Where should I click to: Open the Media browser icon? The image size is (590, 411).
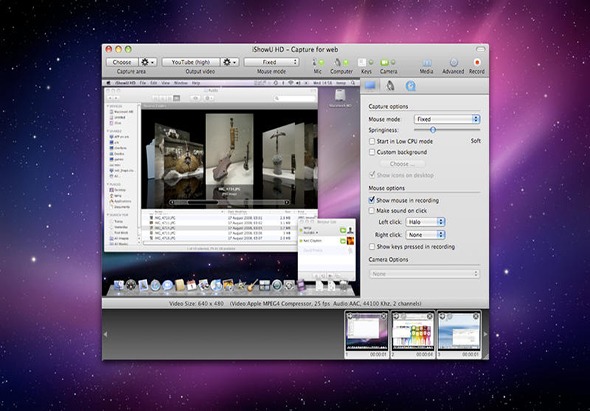pos(426,63)
